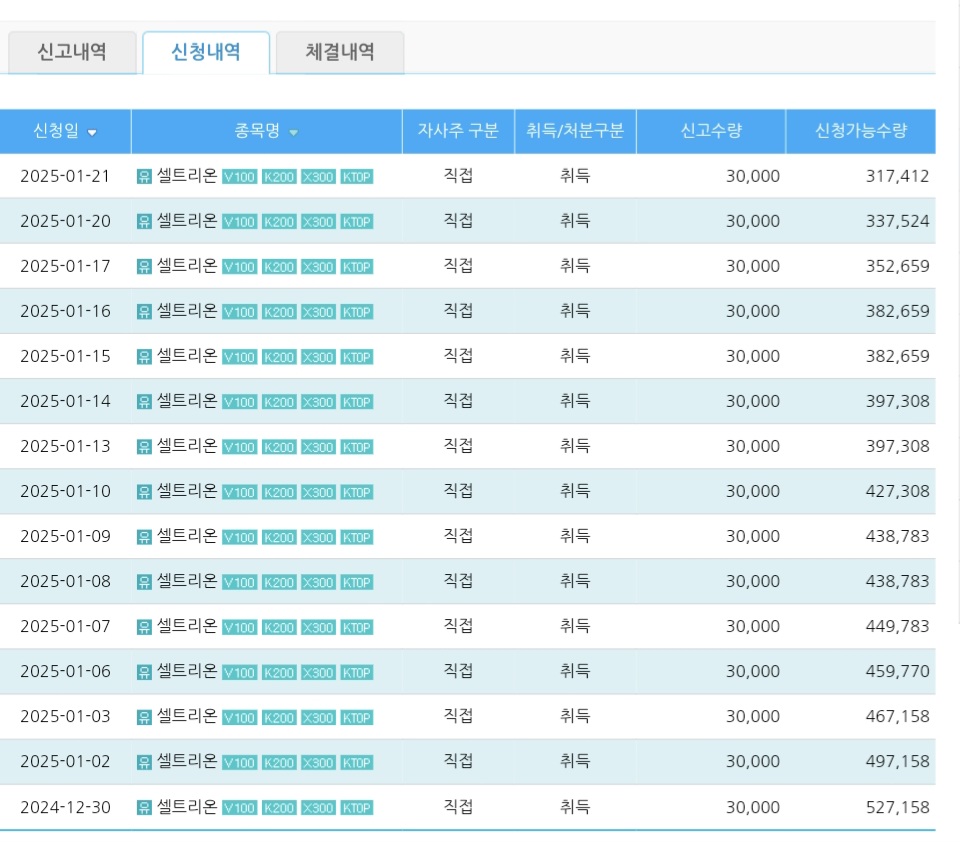Click the 신청가능수량 column header
The image size is (960, 842).
click(861, 131)
